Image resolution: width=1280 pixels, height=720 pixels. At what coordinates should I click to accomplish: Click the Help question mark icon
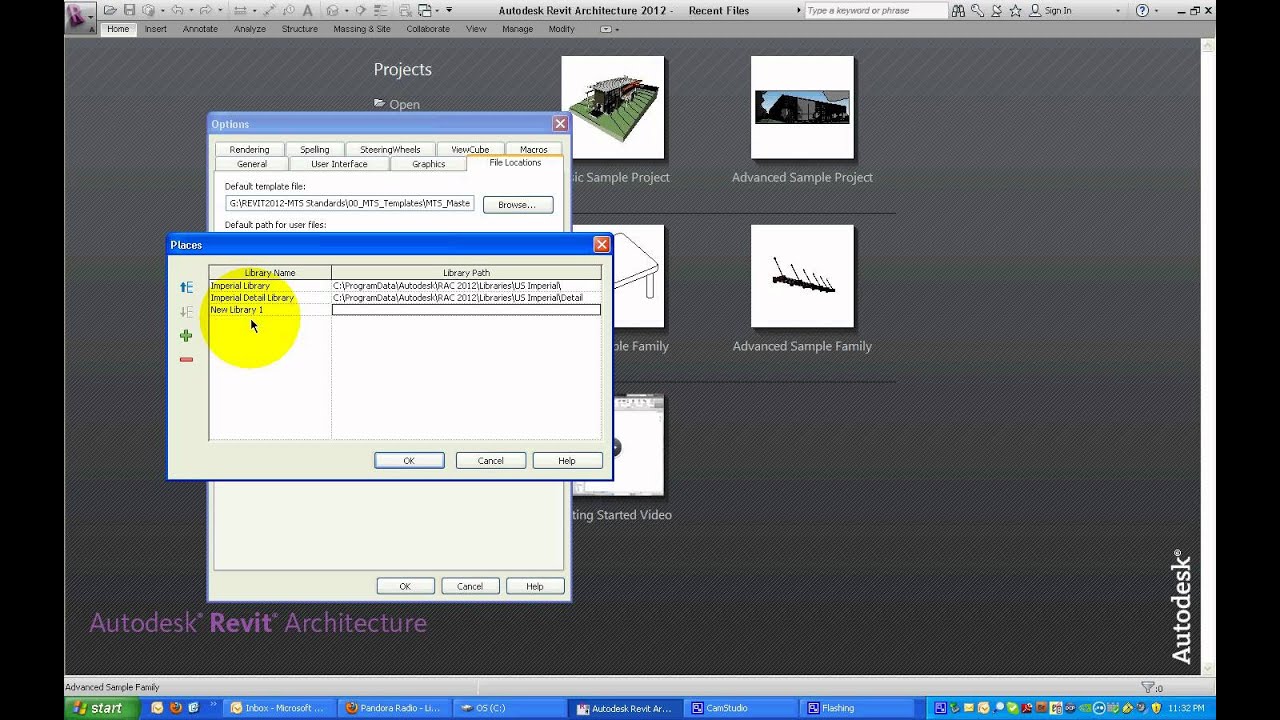click(1142, 10)
